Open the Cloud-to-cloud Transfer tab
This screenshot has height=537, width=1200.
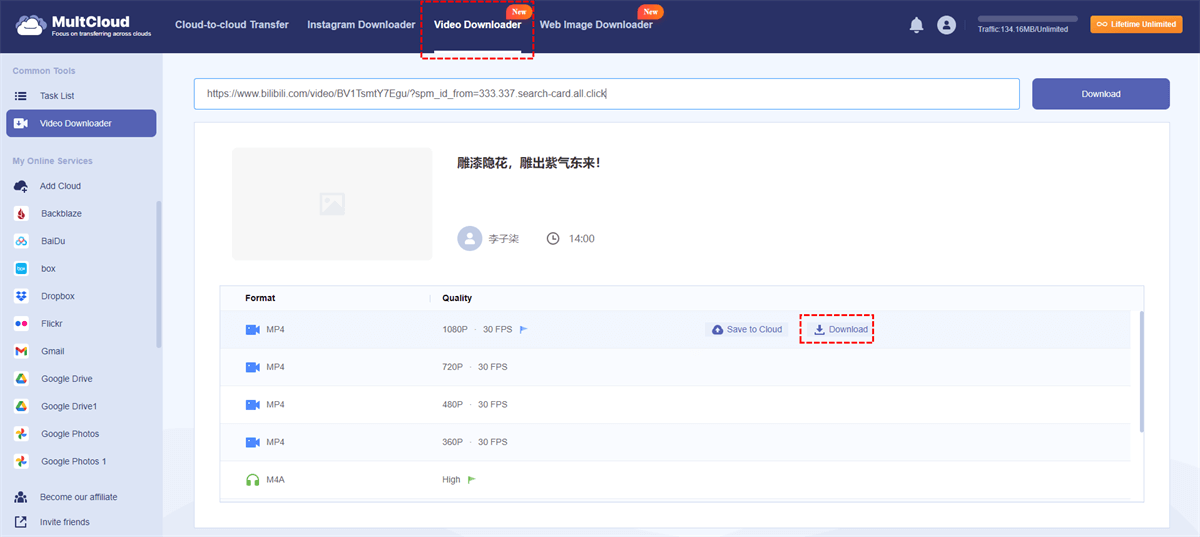232,25
